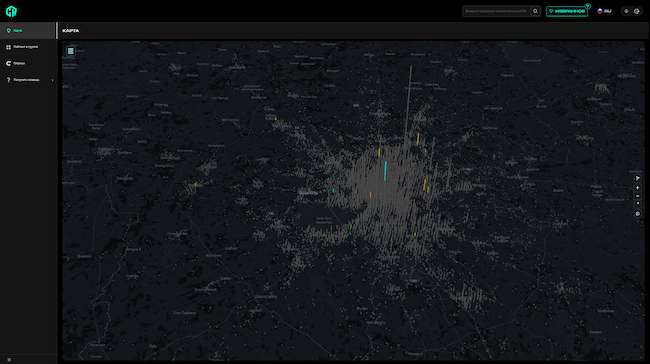The width and height of the screenshot is (650, 364).
Task: Toggle the map layers panel button
Action: (x=70, y=51)
